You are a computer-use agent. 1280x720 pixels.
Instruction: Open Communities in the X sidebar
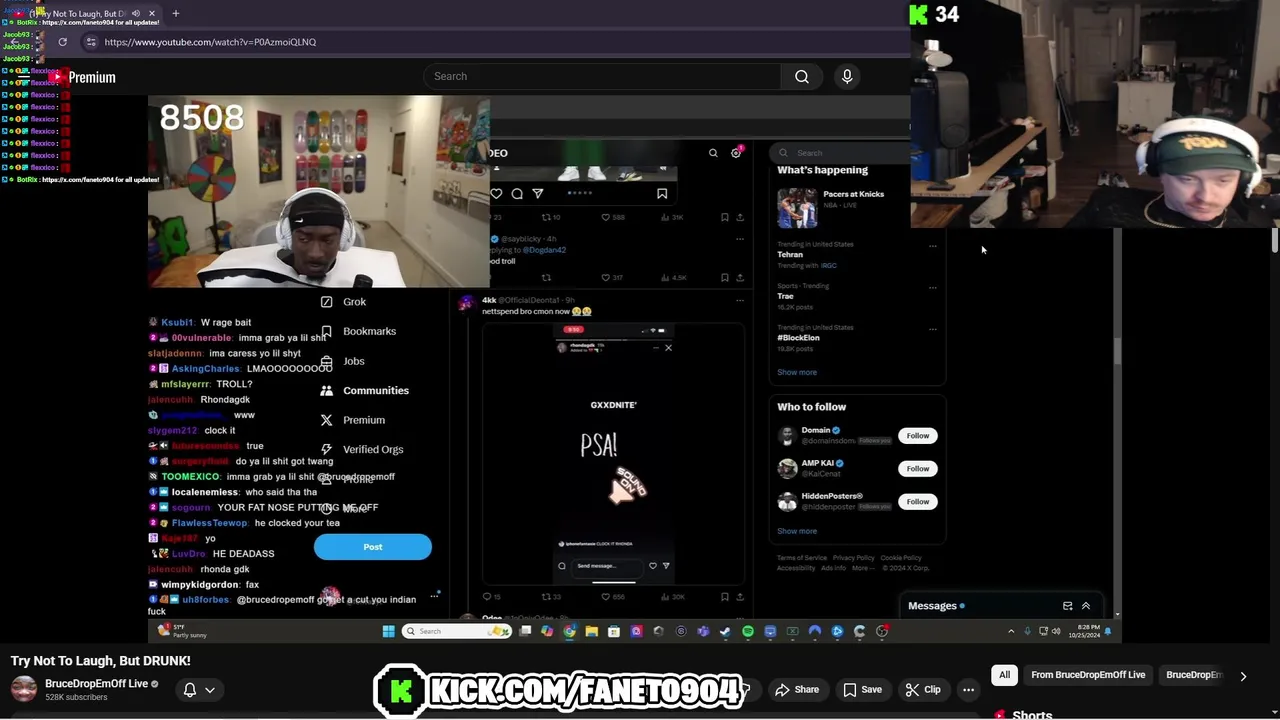click(x=364, y=391)
